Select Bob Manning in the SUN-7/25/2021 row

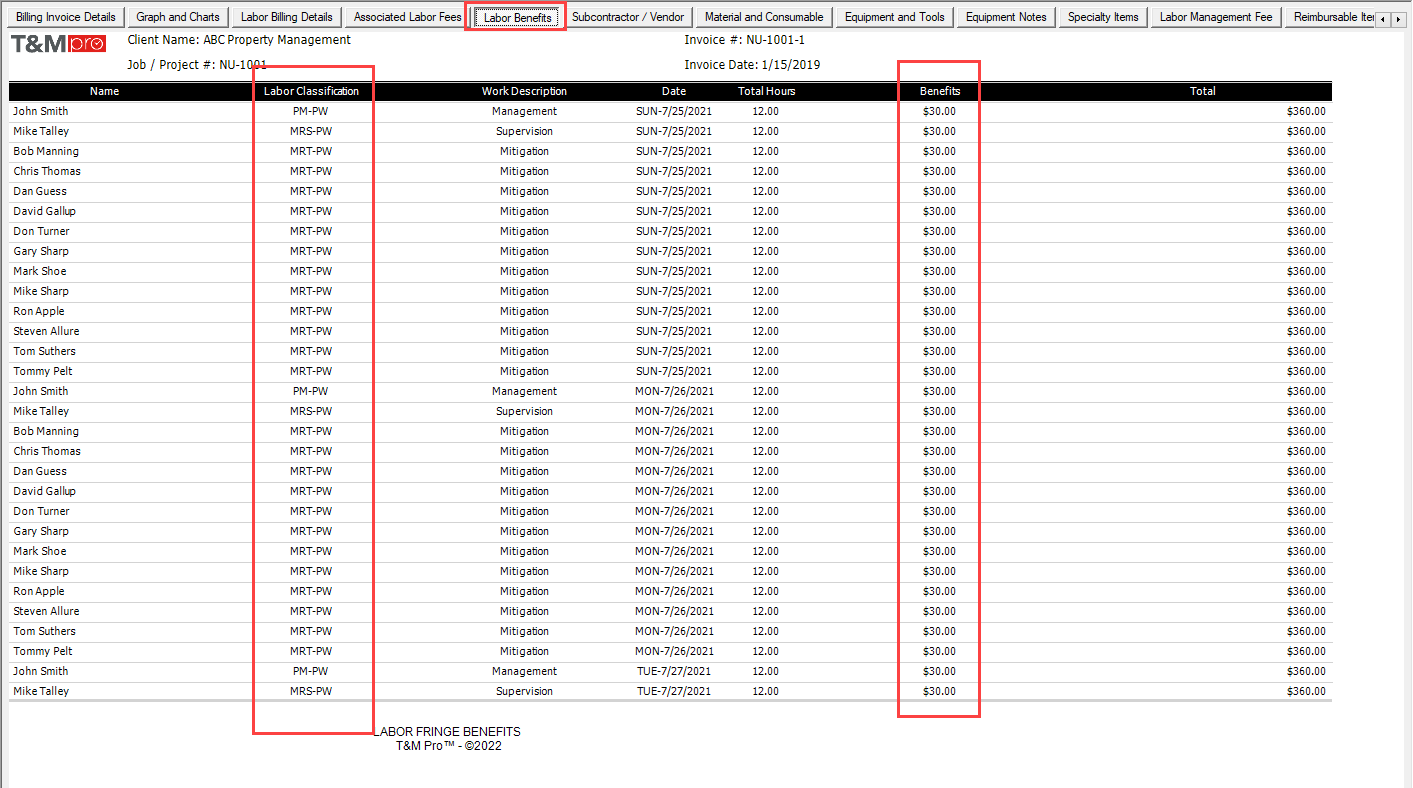46,151
